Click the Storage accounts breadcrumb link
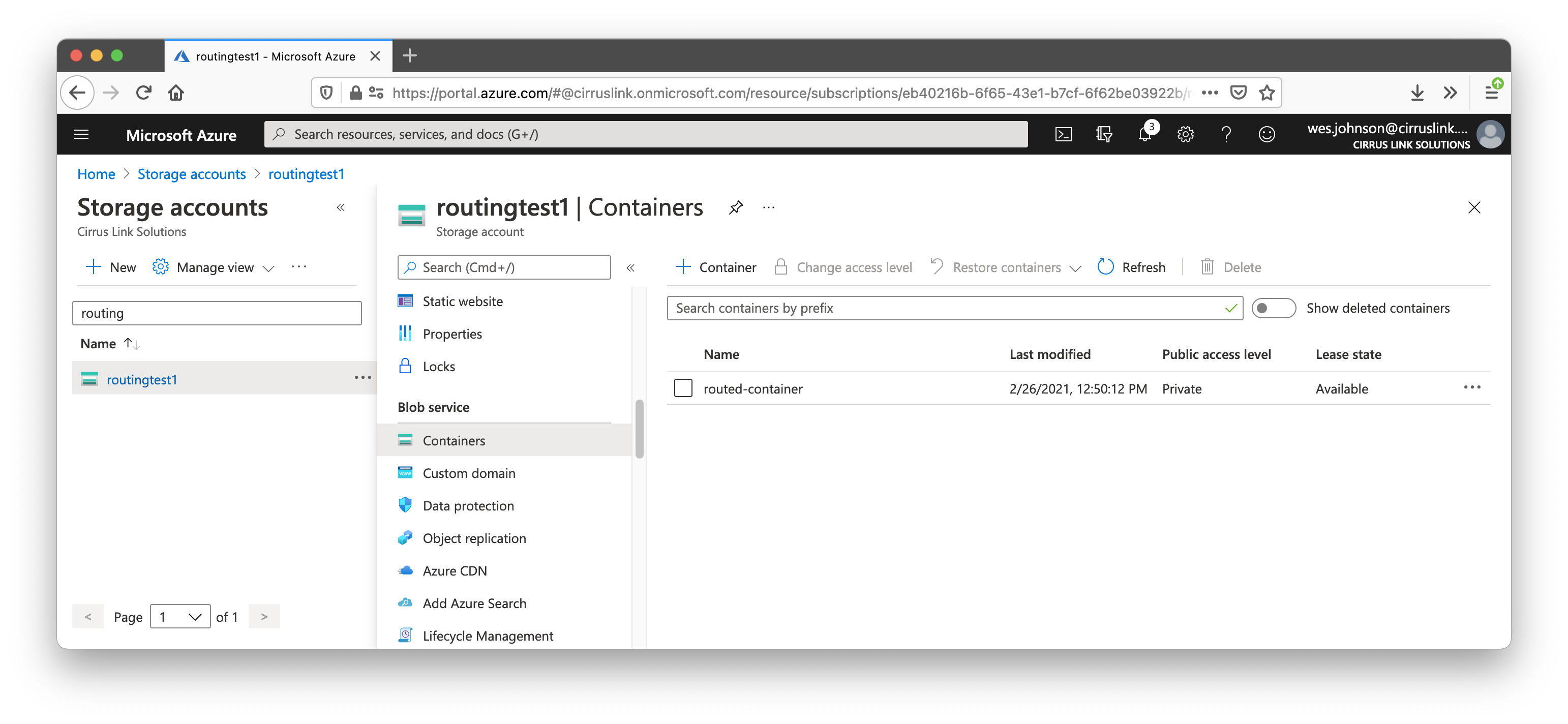The image size is (1568, 724). [191, 174]
